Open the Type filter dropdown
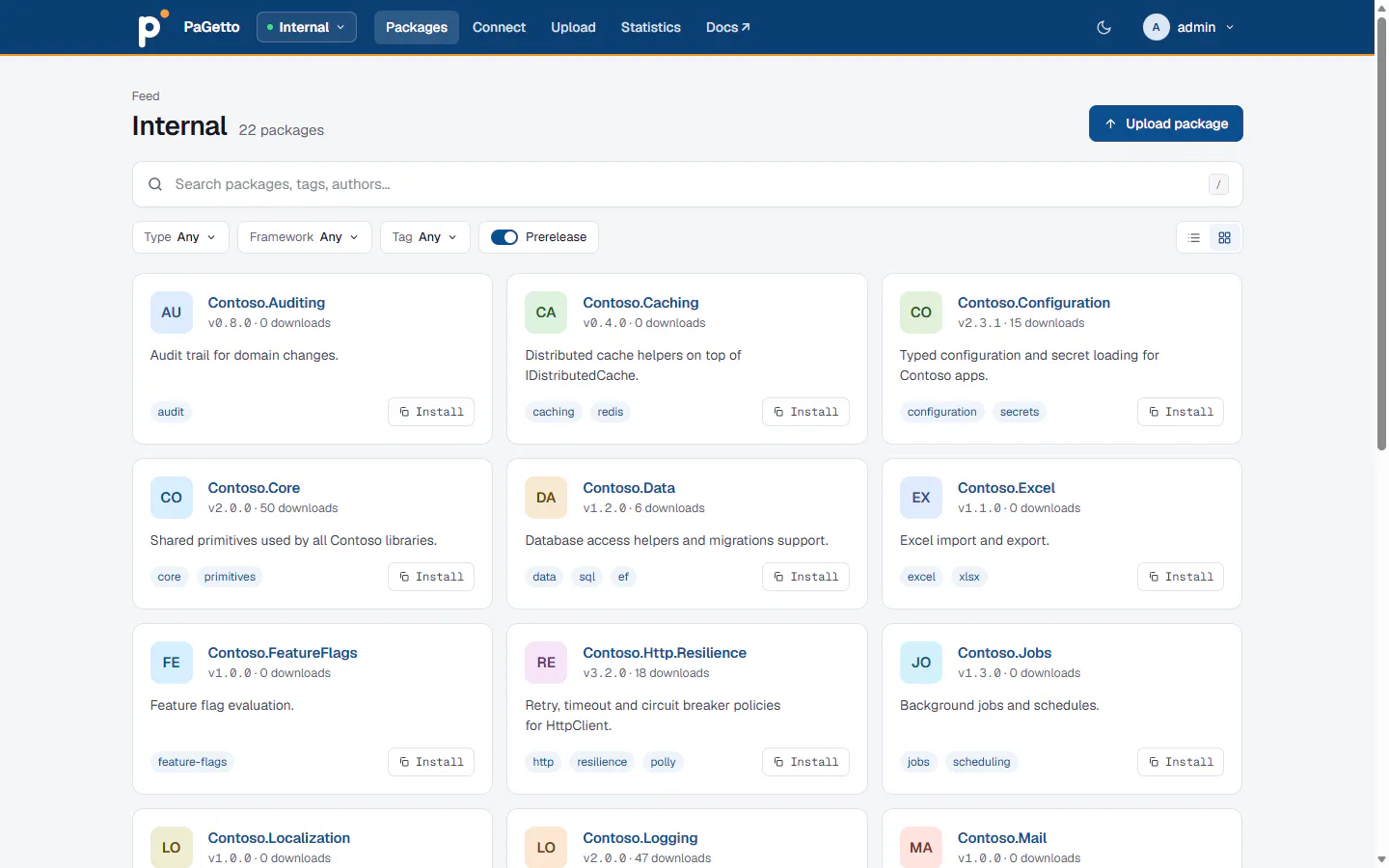The width and height of the screenshot is (1389, 868). coord(180,237)
